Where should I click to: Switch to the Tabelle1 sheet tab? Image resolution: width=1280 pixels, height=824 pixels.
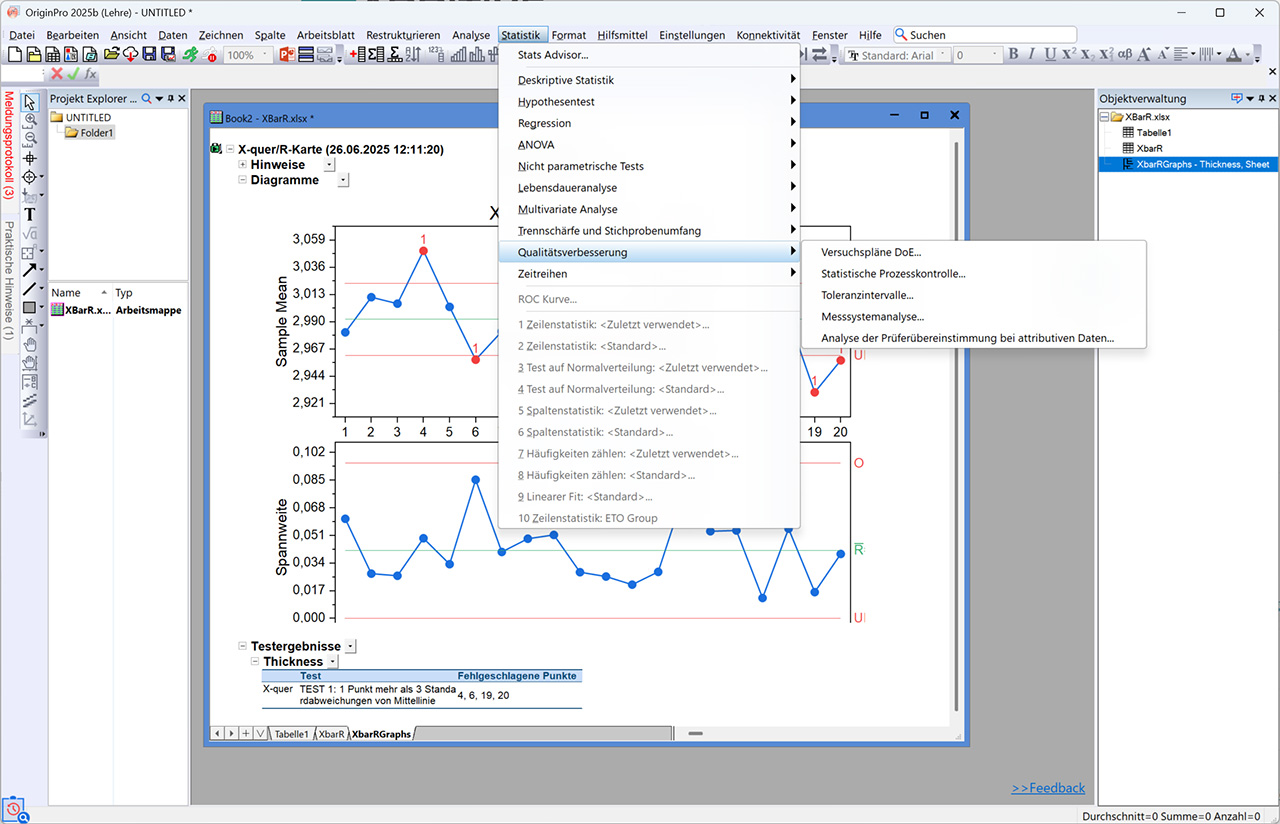coord(291,734)
